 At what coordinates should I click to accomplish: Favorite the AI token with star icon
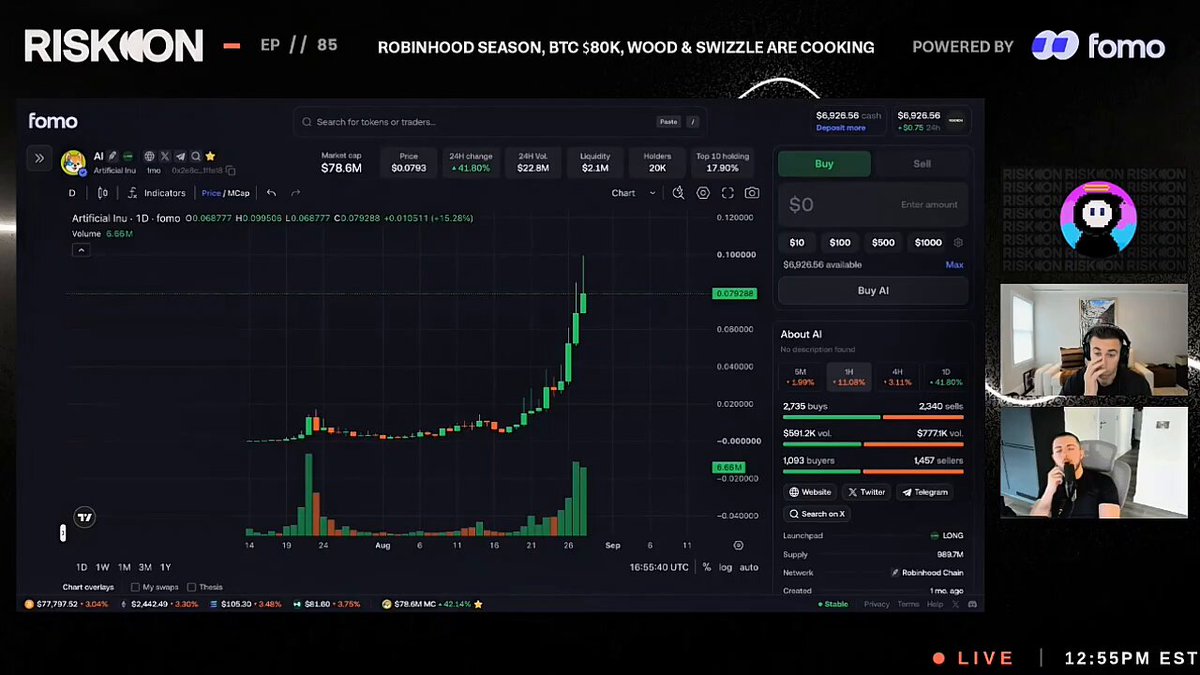tap(210, 156)
